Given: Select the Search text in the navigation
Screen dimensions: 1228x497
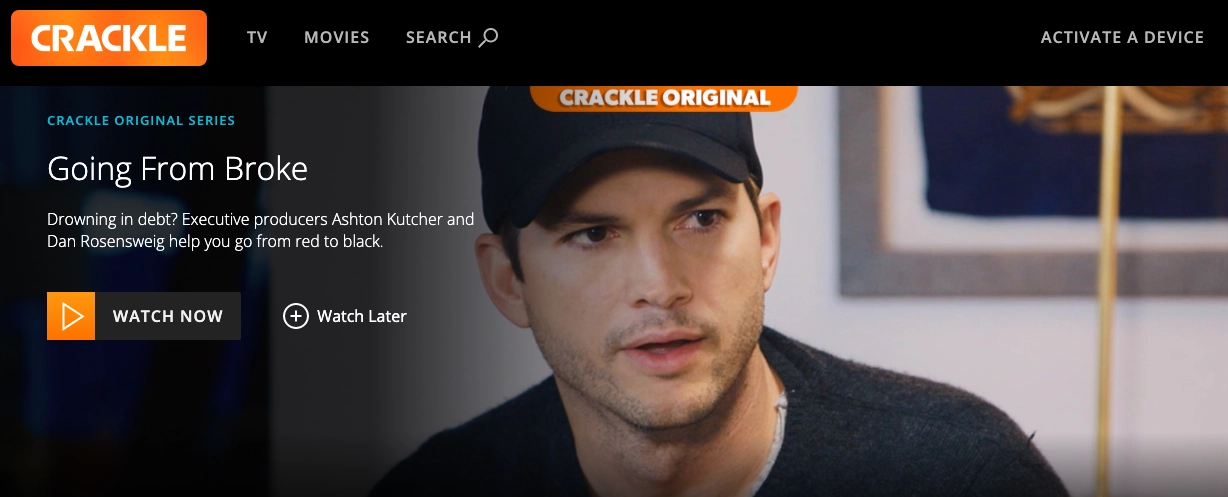Looking at the screenshot, I should [x=438, y=37].
